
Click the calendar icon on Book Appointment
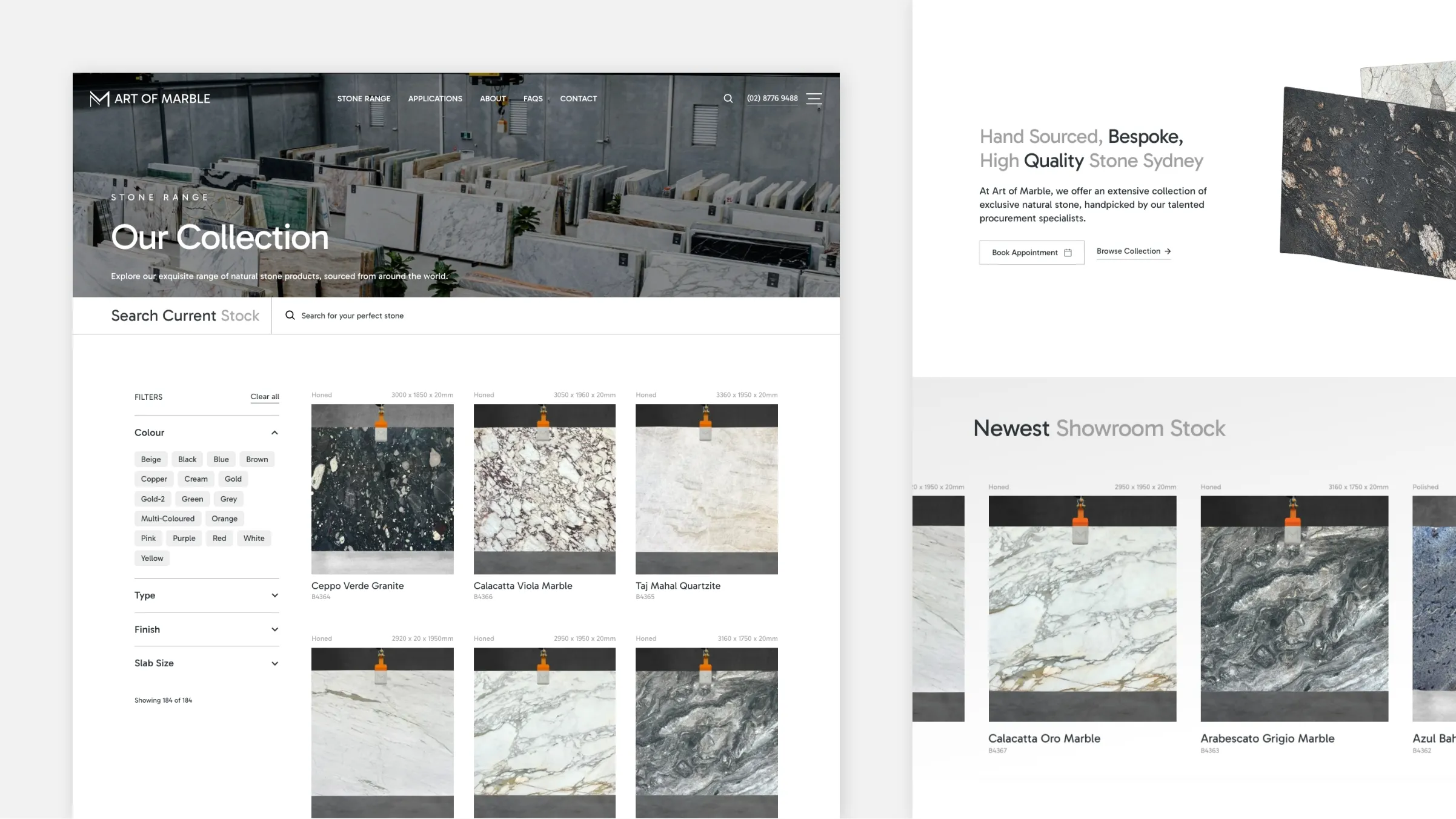(x=1068, y=253)
